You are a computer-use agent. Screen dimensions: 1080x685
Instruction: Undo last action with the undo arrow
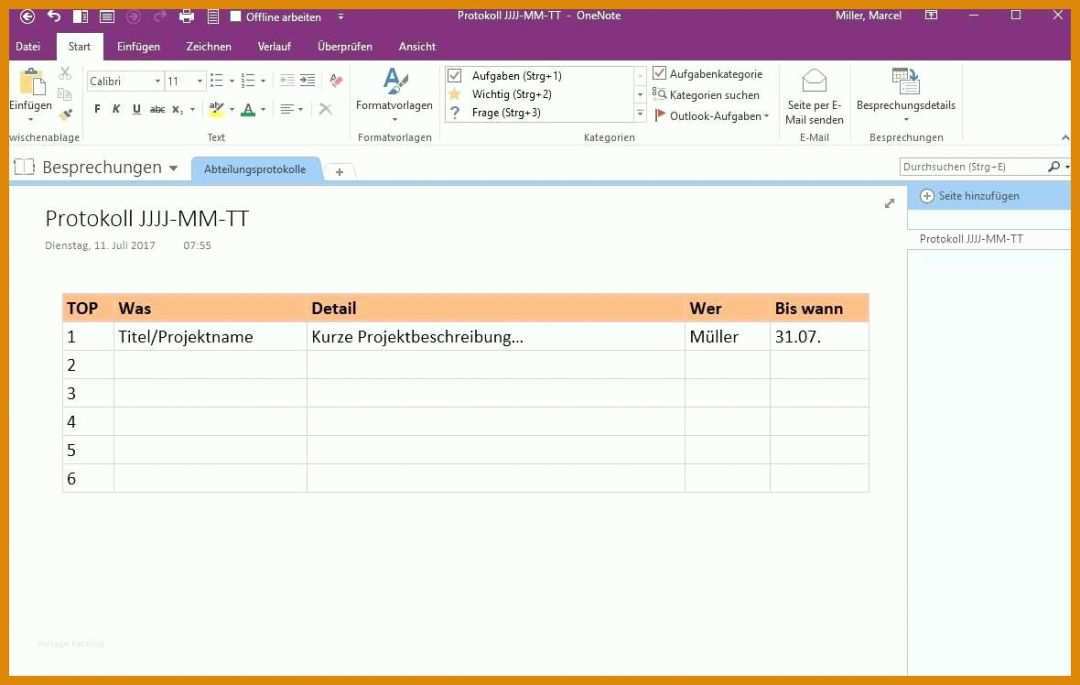(54, 16)
